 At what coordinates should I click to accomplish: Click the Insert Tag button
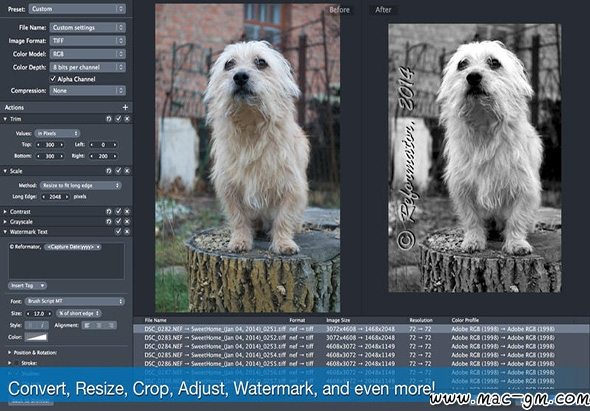pos(27,286)
